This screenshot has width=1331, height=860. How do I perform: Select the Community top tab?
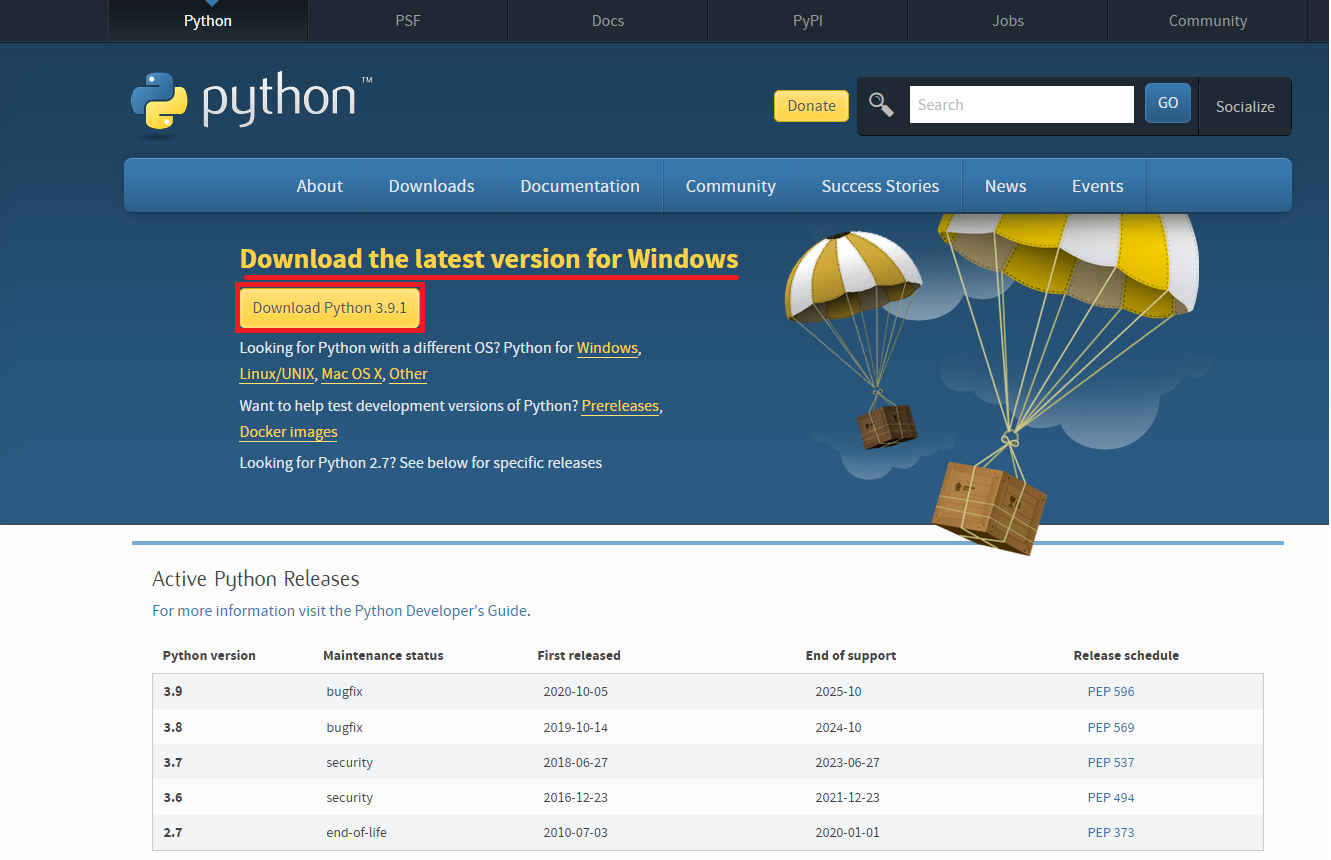[1208, 20]
